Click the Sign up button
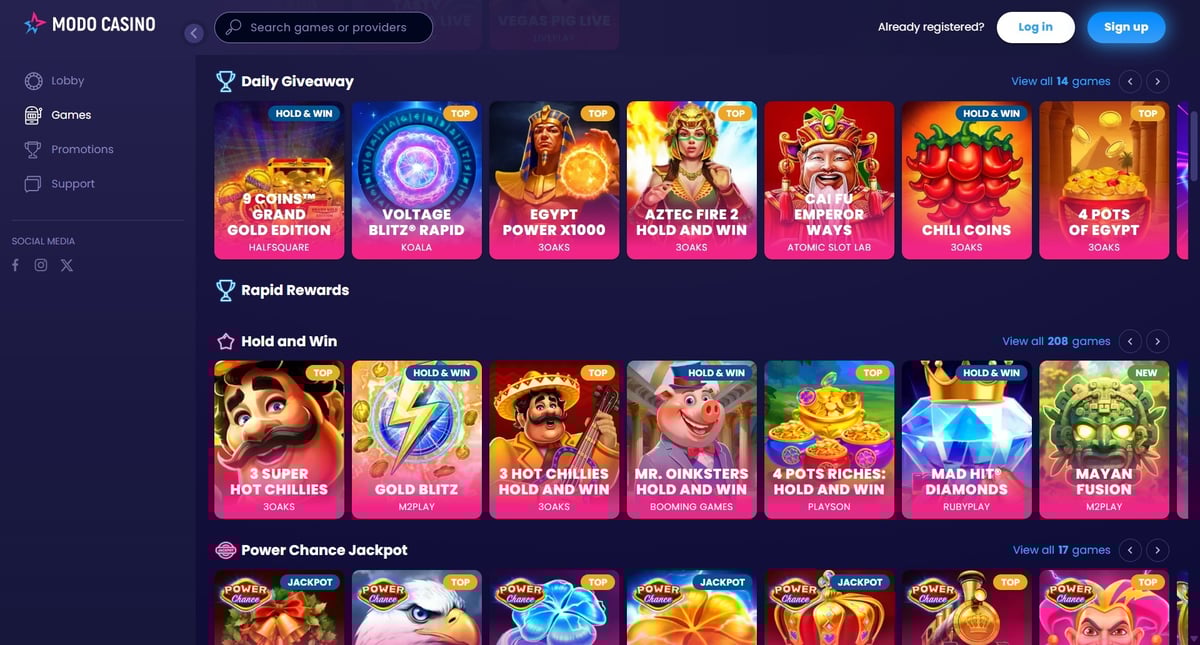The width and height of the screenshot is (1200, 645). tap(1126, 27)
